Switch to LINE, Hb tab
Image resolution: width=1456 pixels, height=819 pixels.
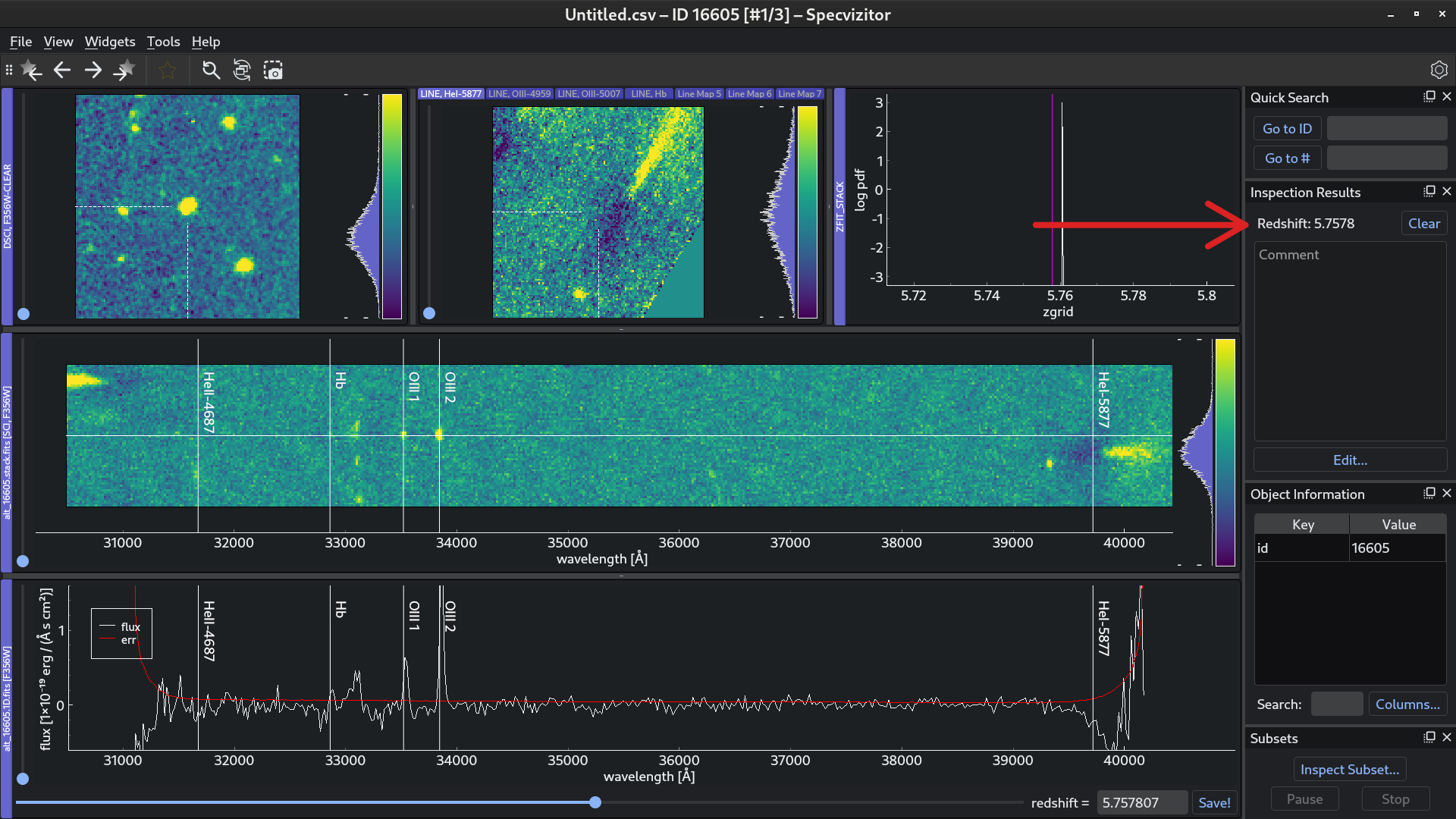pos(649,94)
